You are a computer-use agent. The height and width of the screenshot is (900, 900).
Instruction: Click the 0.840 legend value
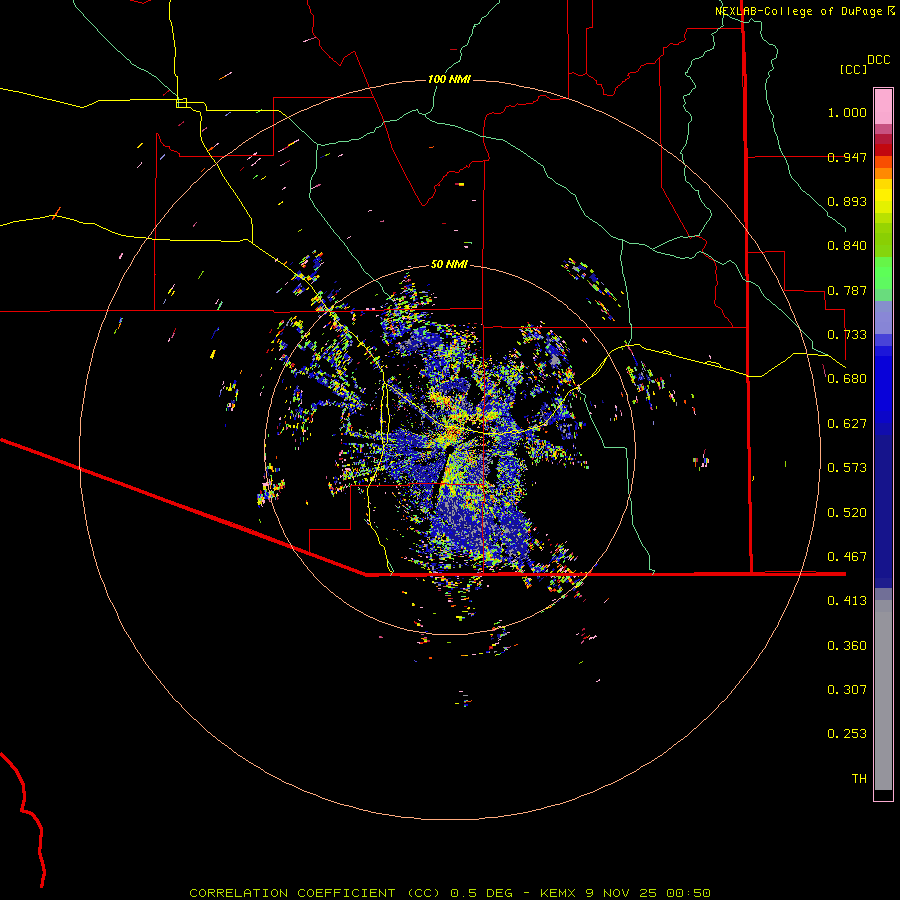(847, 246)
